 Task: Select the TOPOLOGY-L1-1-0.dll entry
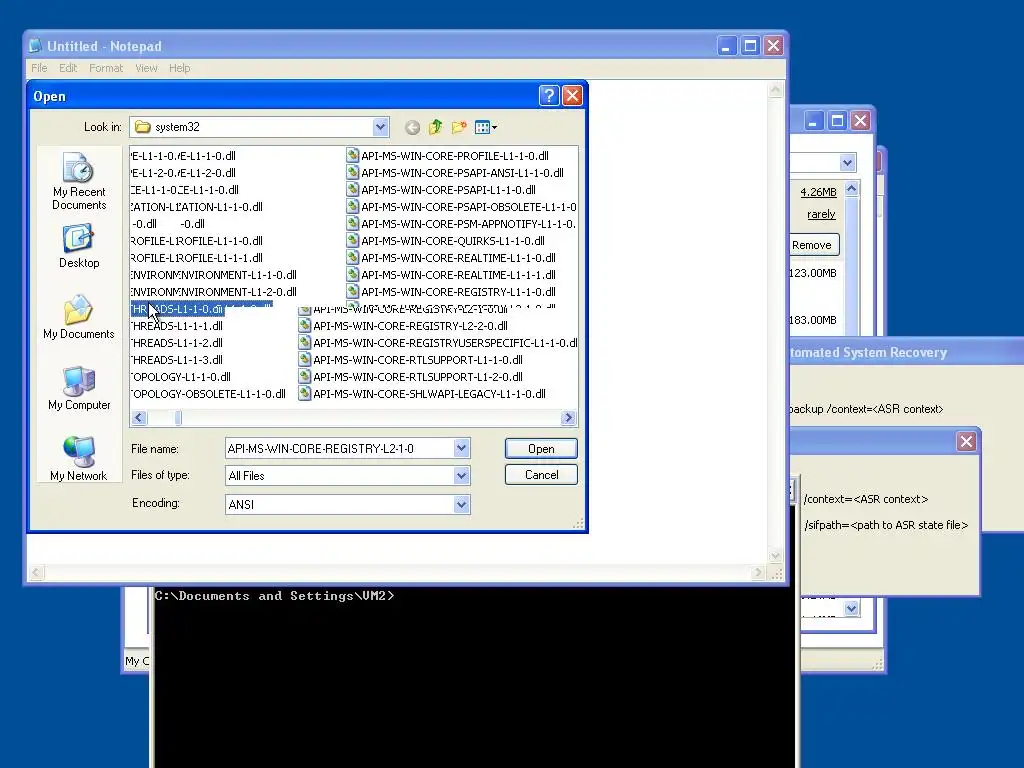coord(181,377)
